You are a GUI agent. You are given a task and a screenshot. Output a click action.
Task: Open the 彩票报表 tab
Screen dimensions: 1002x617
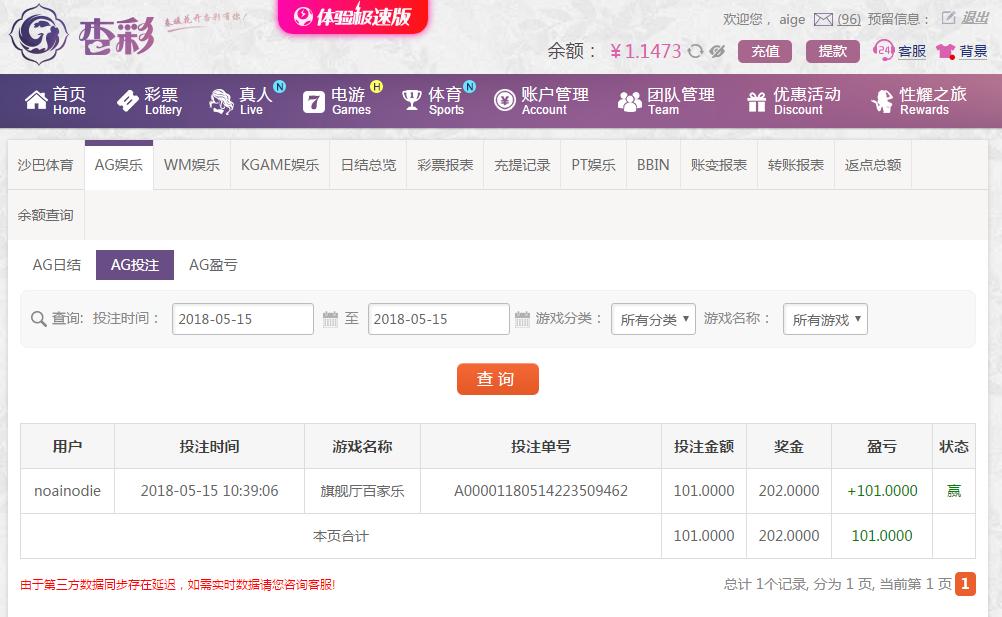445,165
